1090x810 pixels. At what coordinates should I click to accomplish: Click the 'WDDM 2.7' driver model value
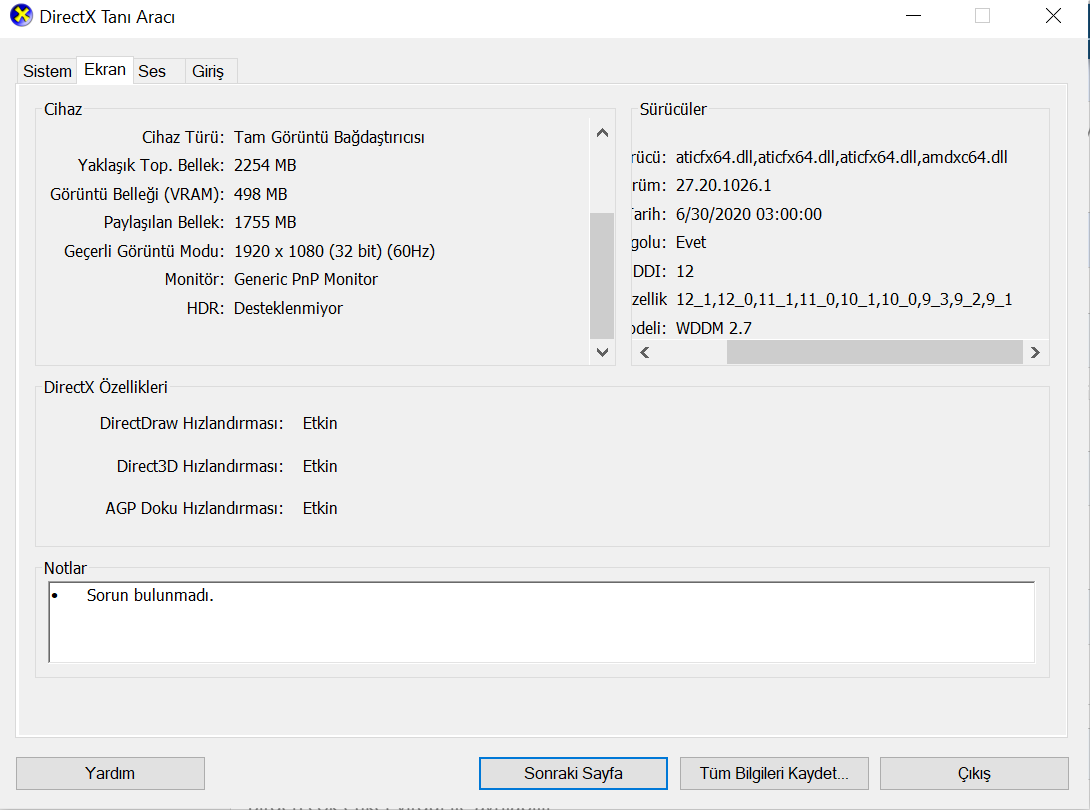point(714,328)
